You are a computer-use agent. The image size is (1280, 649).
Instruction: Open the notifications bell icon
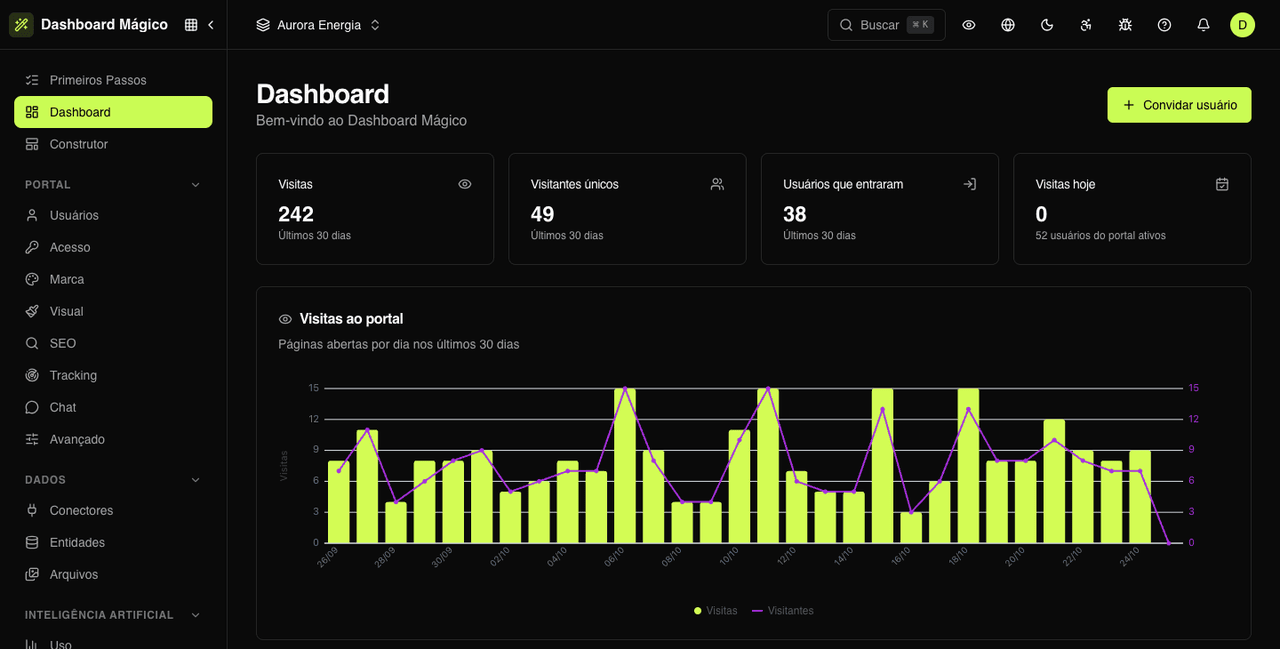(1203, 25)
